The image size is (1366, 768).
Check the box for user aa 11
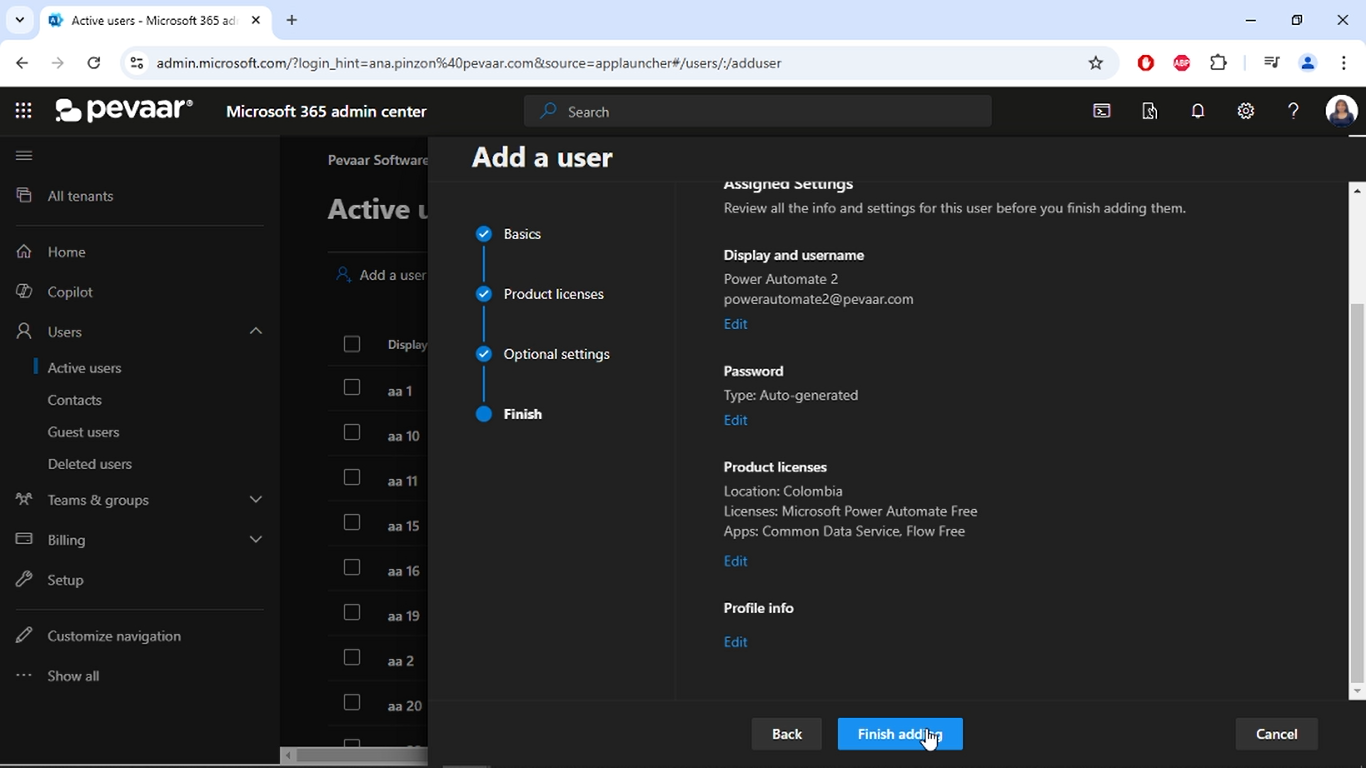(352, 477)
